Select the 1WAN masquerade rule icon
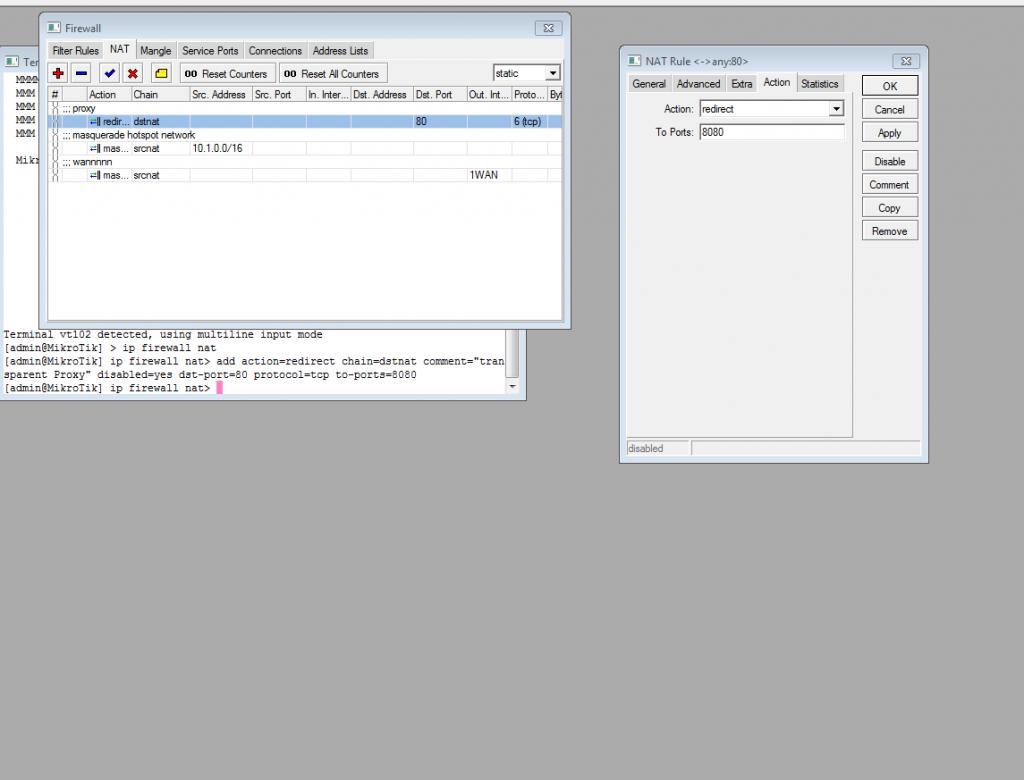The height and width of the screenshot is (780, 1024). (x=95, y=175)
